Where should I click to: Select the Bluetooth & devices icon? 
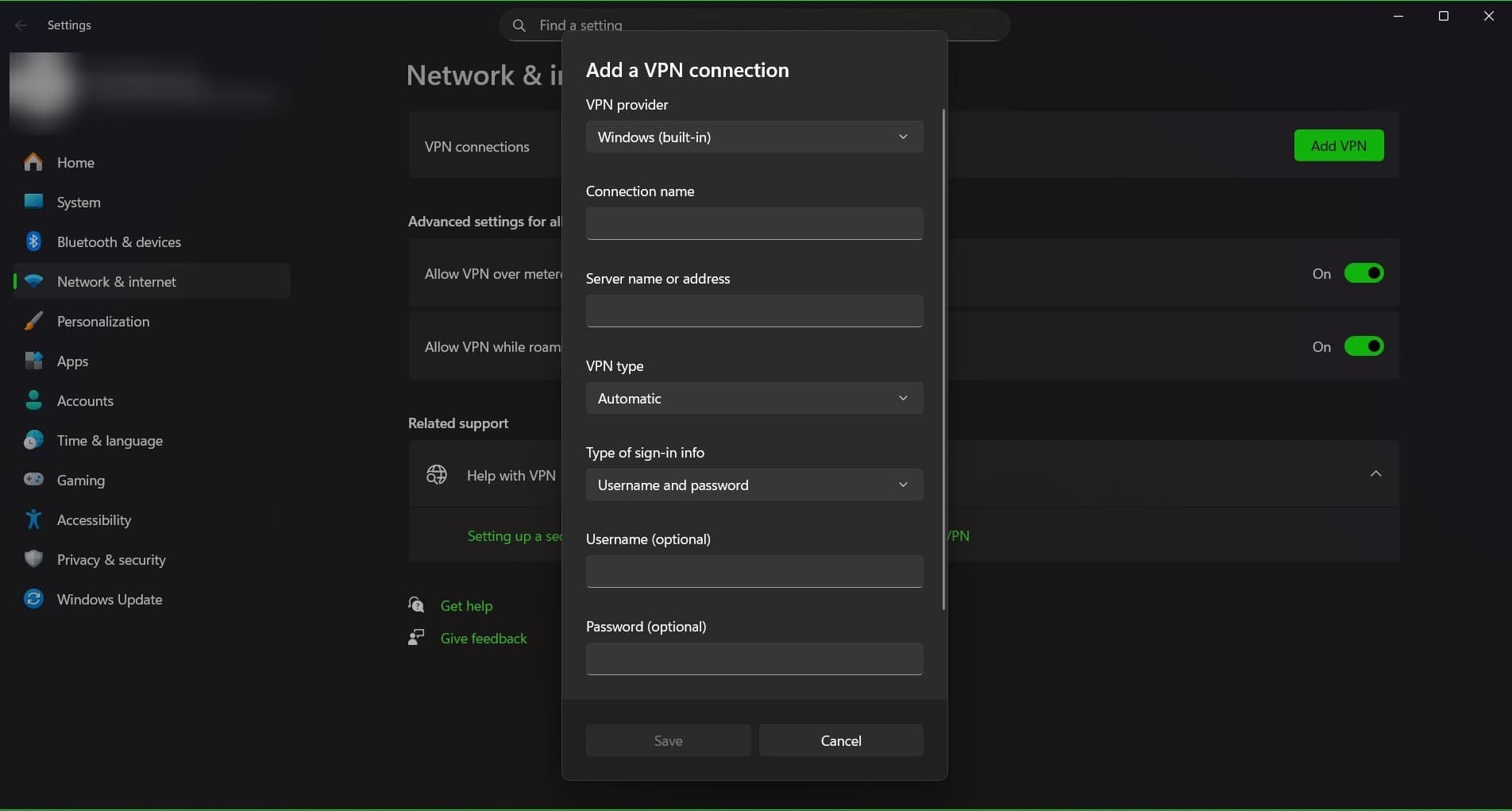33,241
